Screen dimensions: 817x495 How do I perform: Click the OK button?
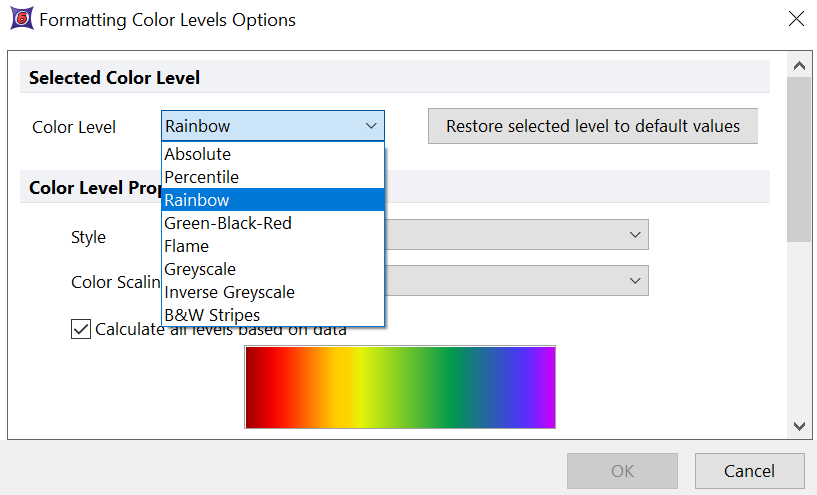pos(622,471)
